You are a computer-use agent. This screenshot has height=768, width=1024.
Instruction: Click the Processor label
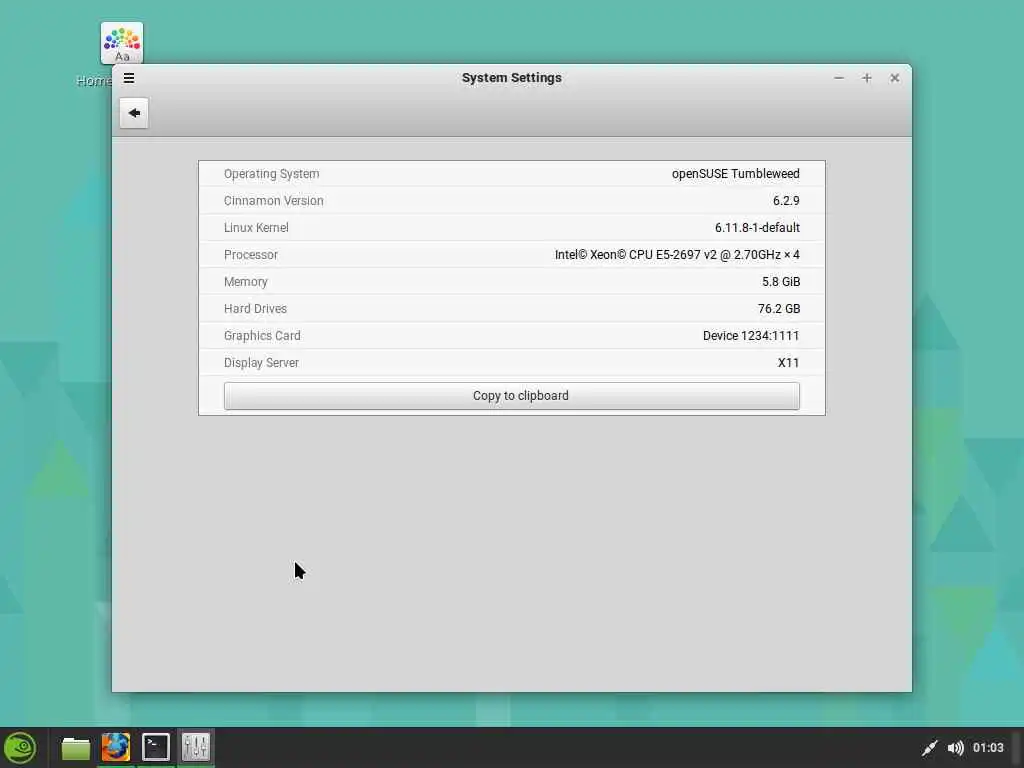tap(251, 255)
